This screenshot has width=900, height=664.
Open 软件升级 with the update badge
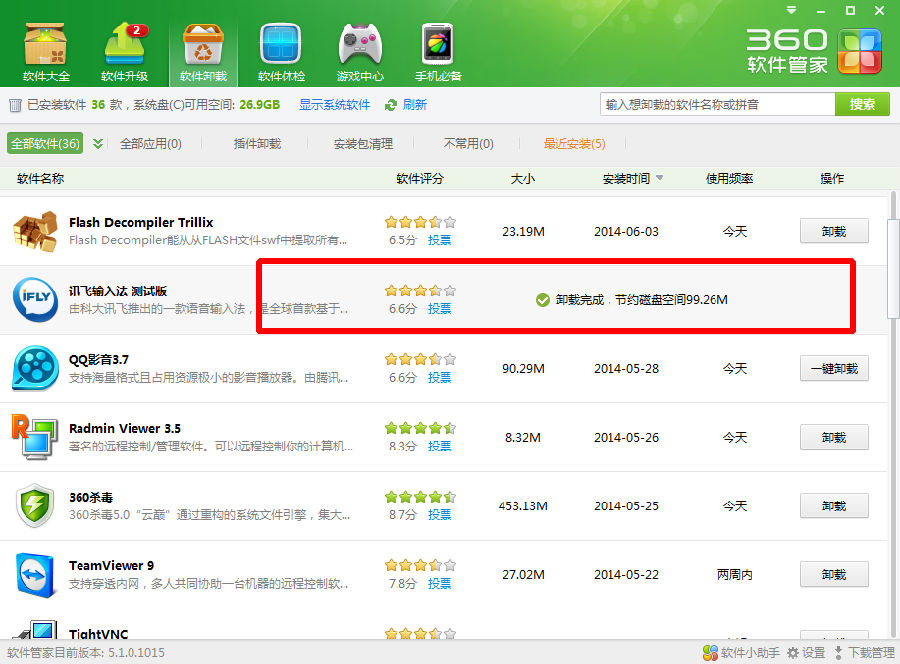pyautogui.click(x=125, y=52)
